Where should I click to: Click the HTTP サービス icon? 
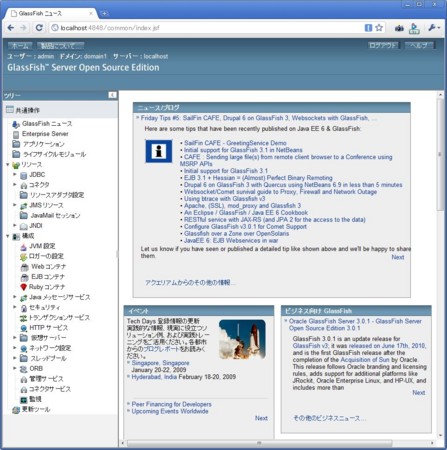(23, 328)
